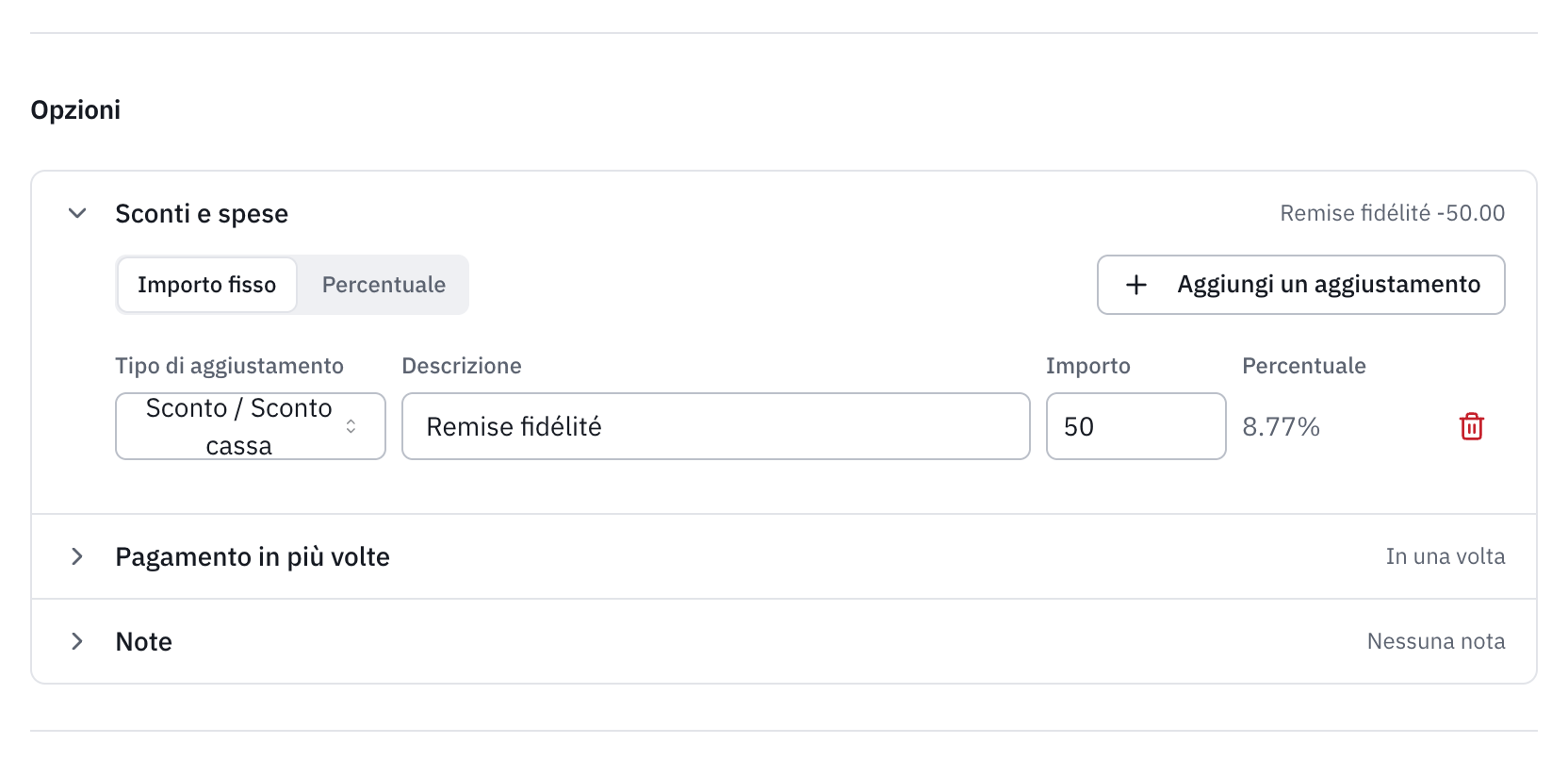
Task: Focus the Importo field showing 50
Action: tap(1135, 426)
